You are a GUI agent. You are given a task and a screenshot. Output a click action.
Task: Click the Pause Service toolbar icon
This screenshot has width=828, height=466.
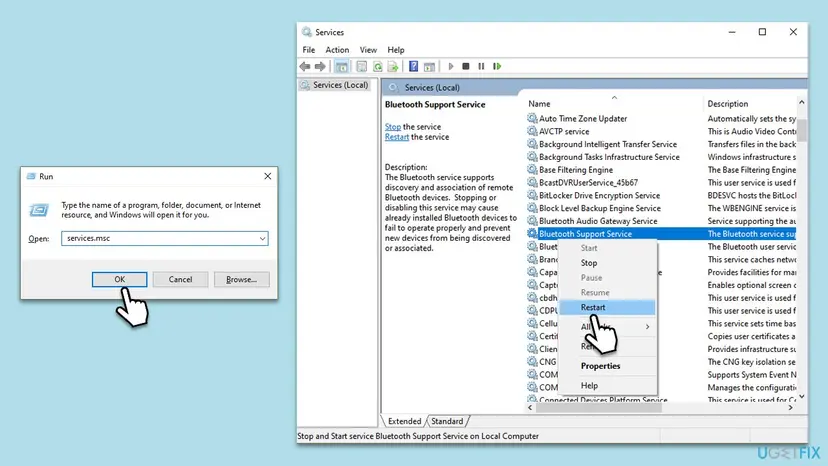click(x=481, y=67)
